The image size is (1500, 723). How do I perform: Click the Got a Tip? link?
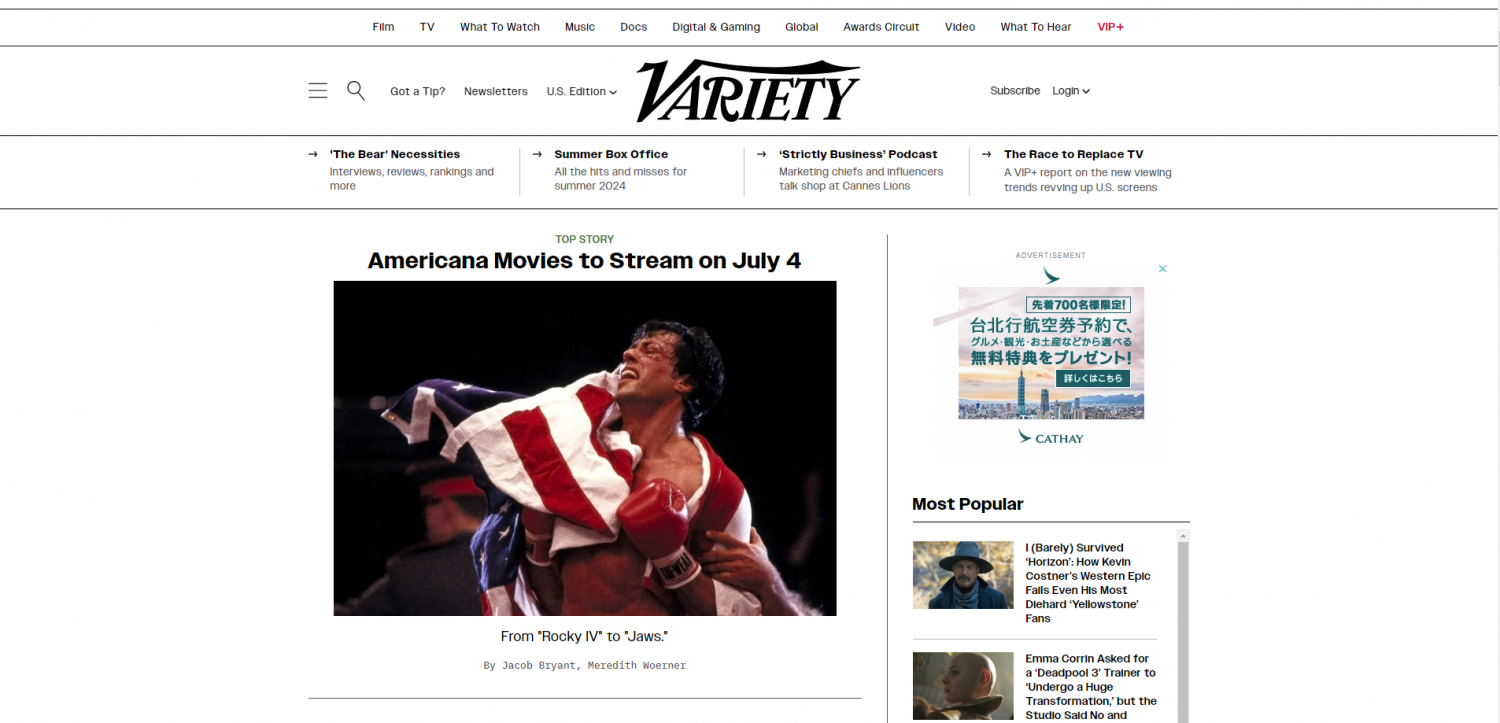(x=418, y=91)
